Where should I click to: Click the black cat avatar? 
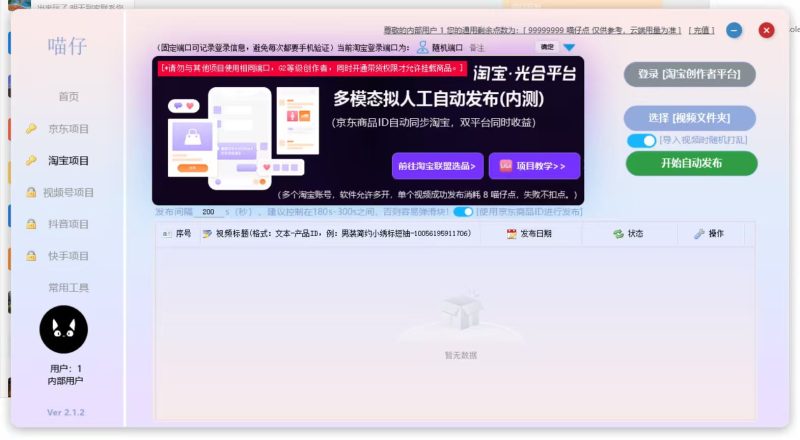click(64, 329)
